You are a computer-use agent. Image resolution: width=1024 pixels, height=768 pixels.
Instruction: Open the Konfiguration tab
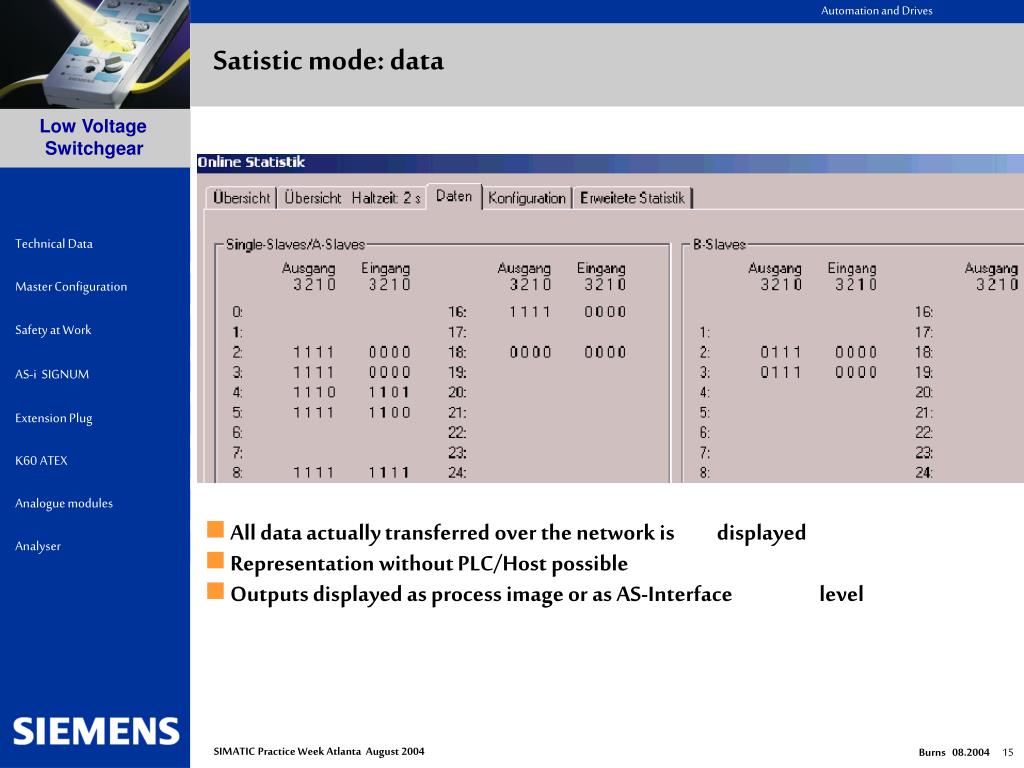tap(527, 198)
